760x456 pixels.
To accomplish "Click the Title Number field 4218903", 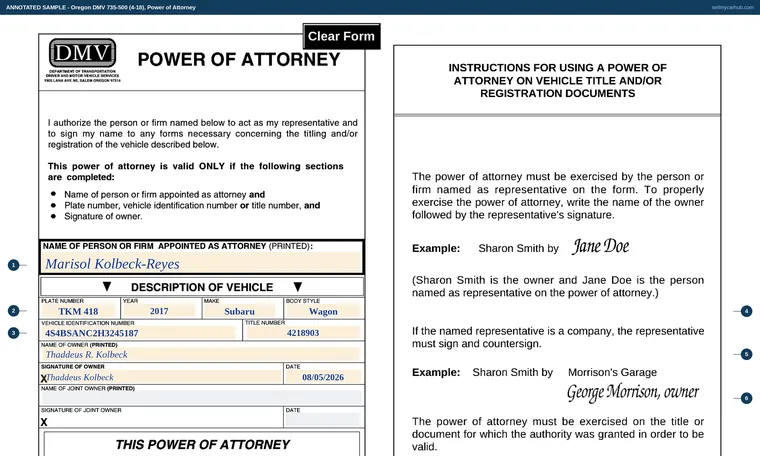I will [303, 332].
